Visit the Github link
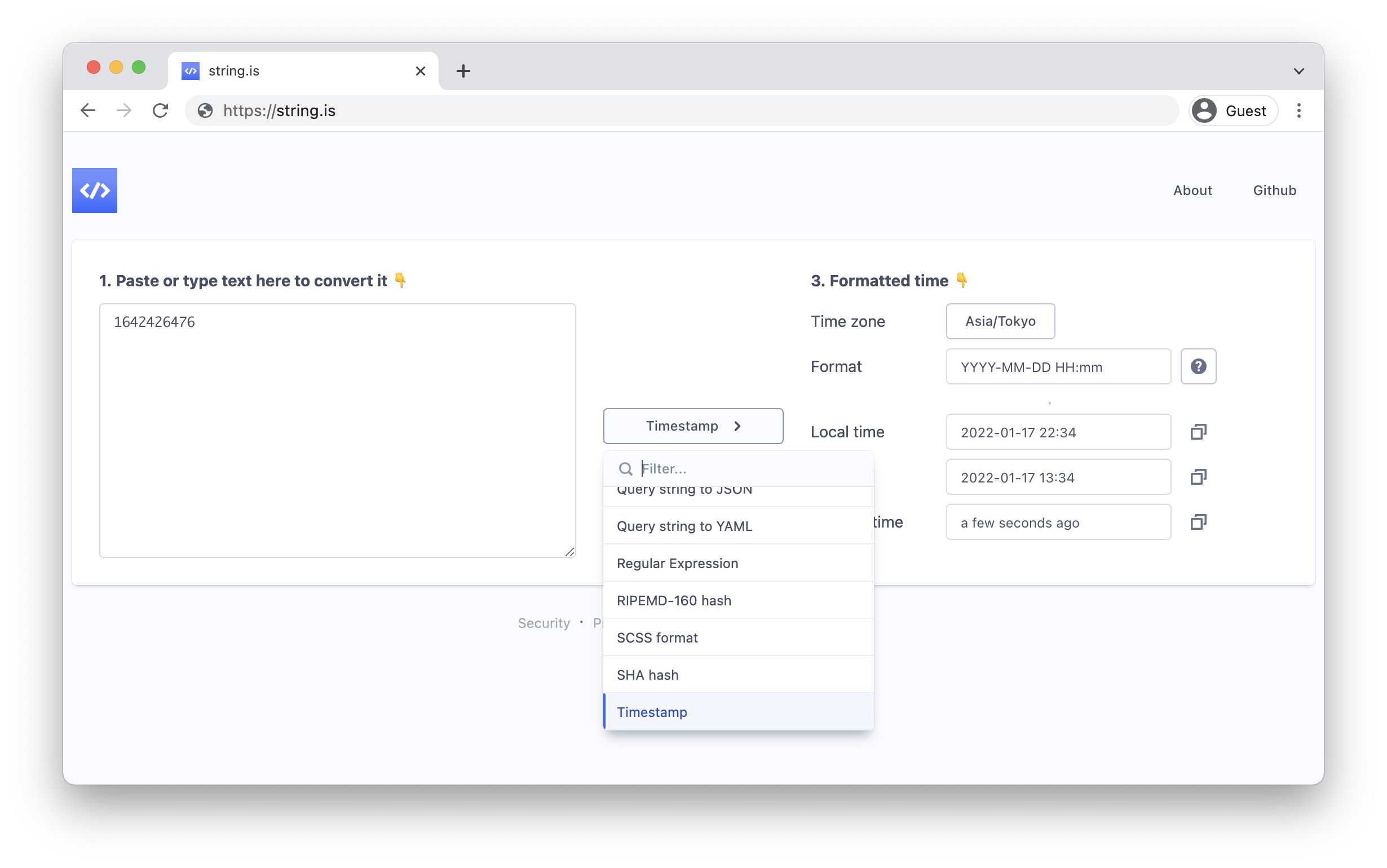The height and width of the screenshot is (868, 1387). (x=1274, y=190)
